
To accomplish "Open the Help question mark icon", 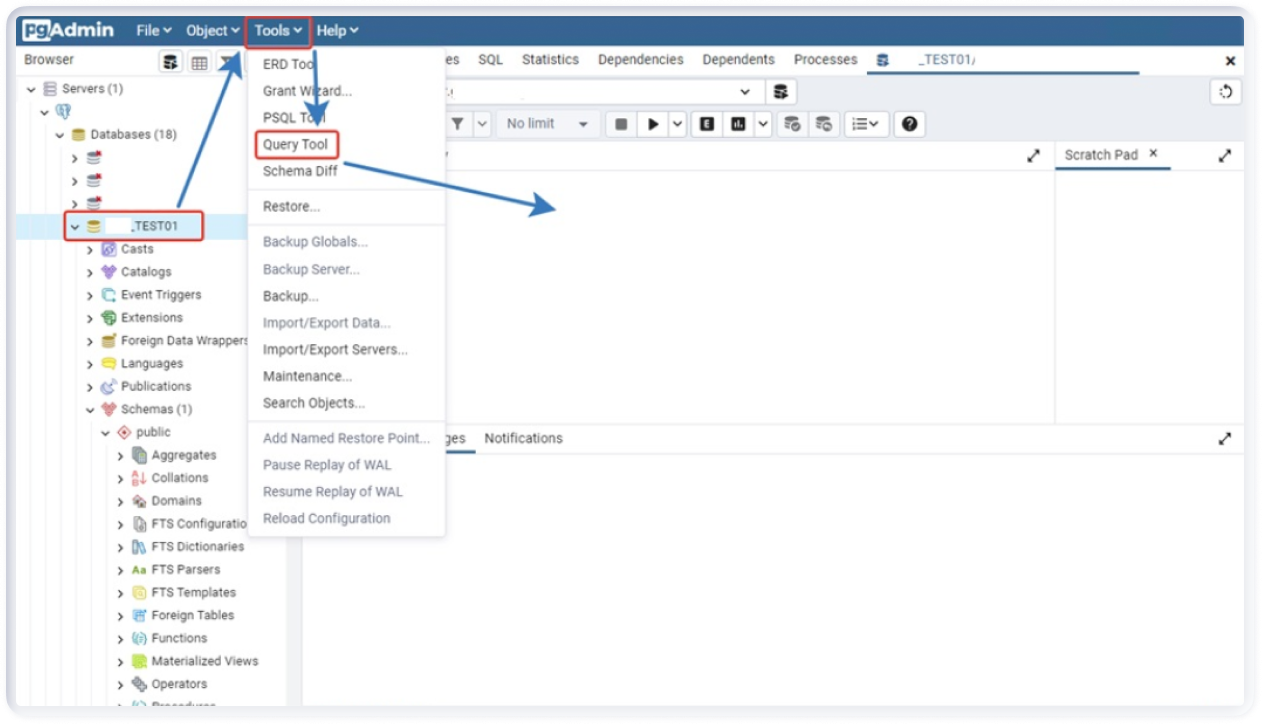I will click(909, 124).
